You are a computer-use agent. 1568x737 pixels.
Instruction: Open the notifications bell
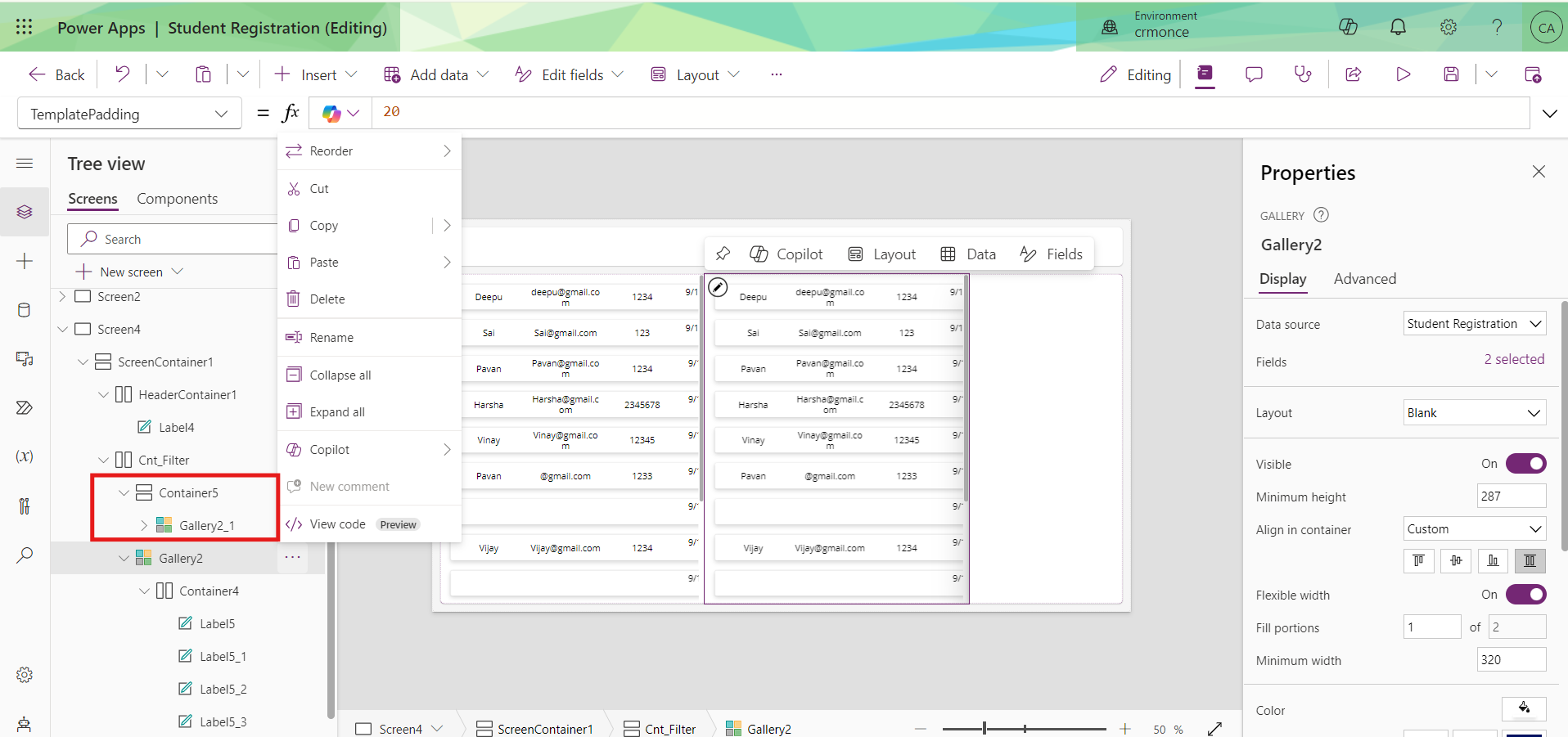click(1398, 27)
